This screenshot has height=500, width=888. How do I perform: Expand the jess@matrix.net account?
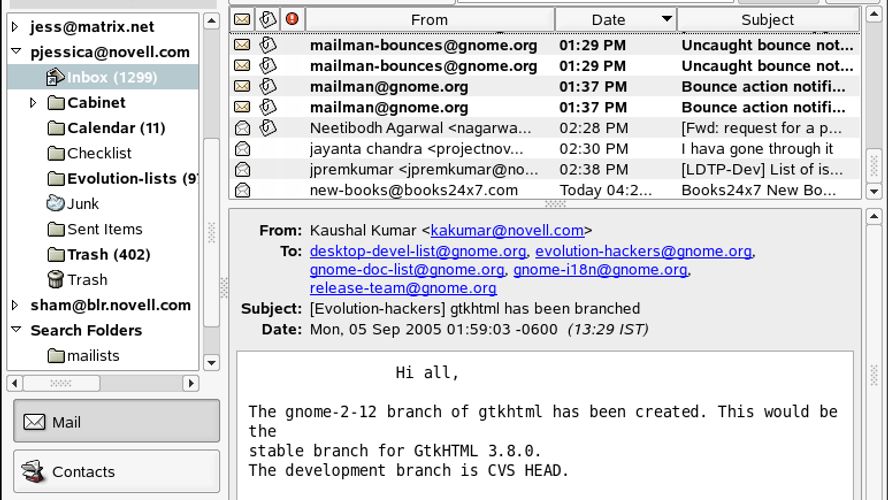pos(15,27)
